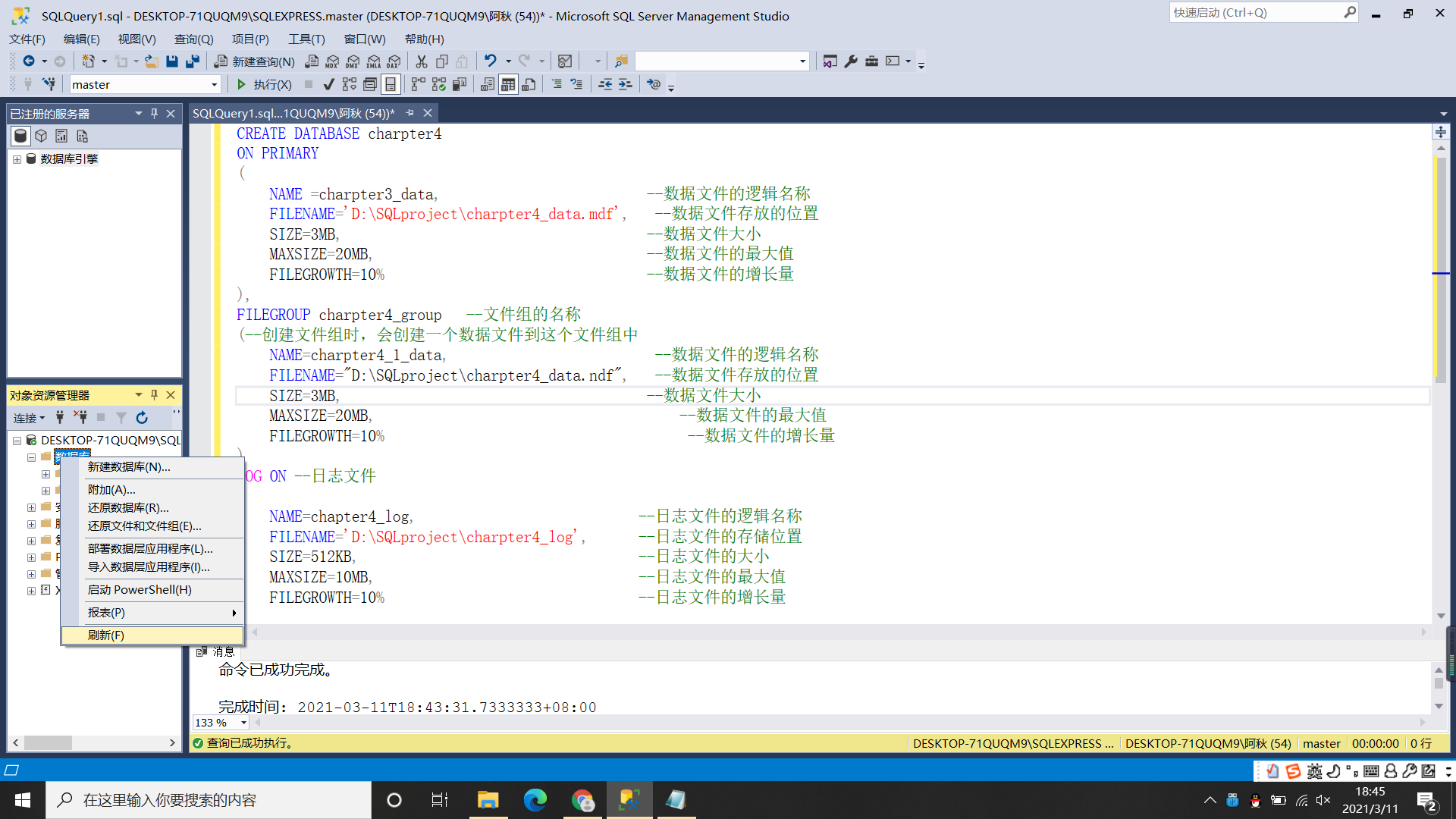
Task: Toggle the results-to-grid display mode icon
Action: pyautogui.click(x=508, y=84)
